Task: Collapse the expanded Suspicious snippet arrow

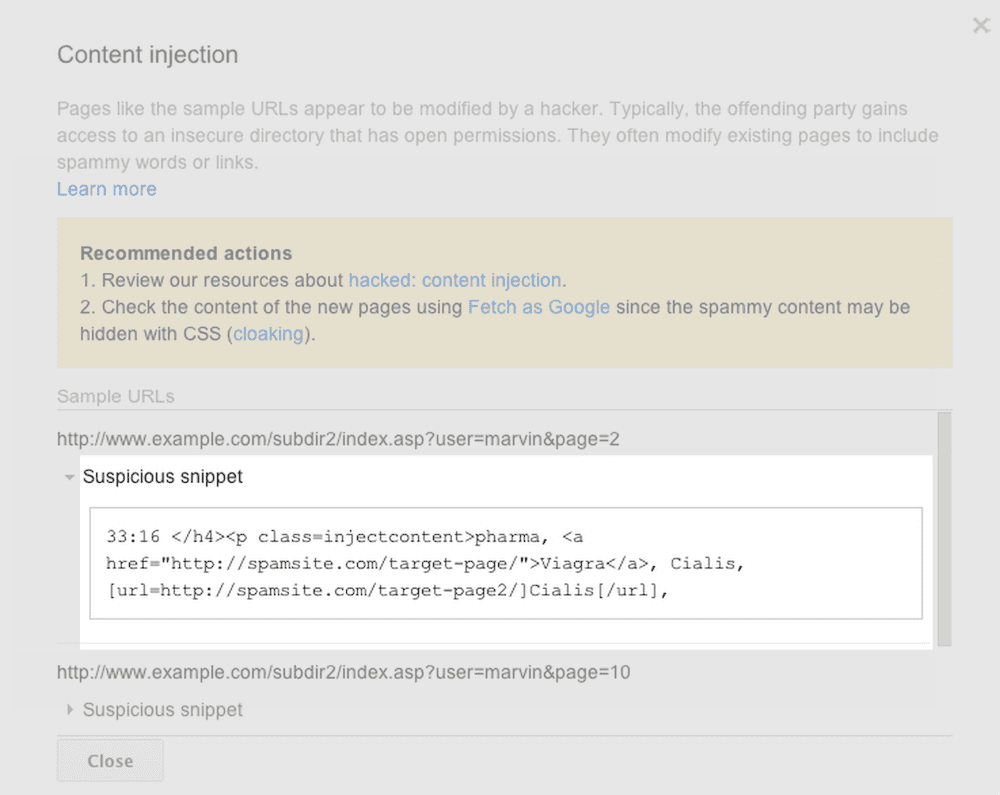Action: click(x=69, y=478)
